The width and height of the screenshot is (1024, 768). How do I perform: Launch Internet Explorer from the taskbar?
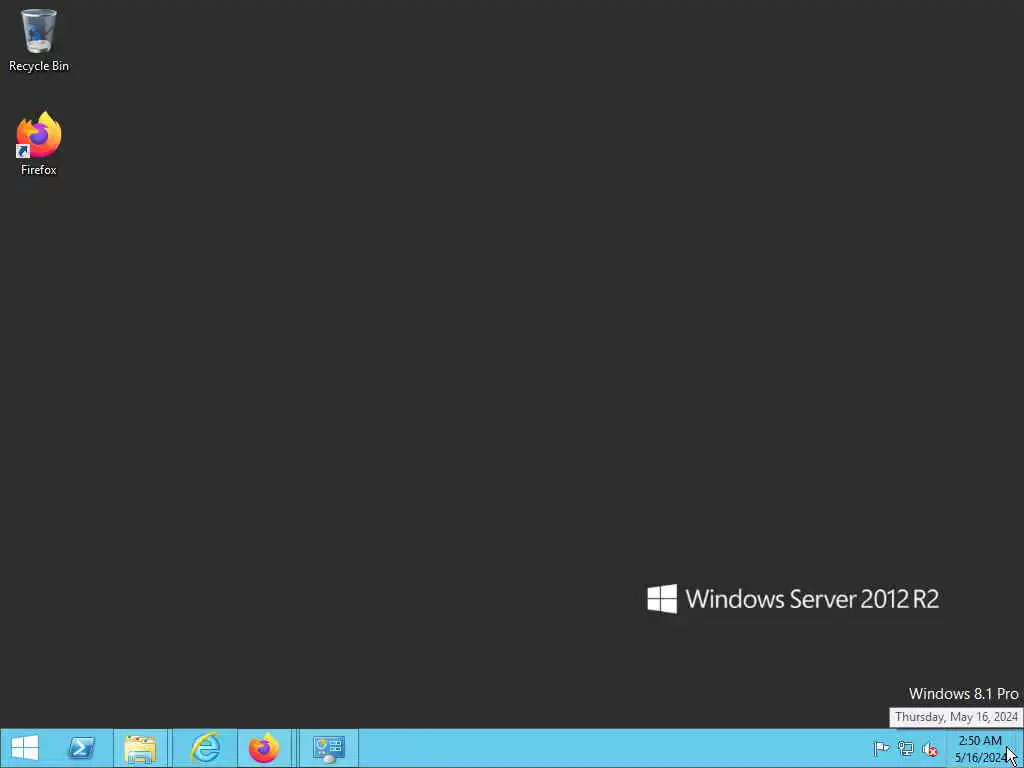coord(205,748)
